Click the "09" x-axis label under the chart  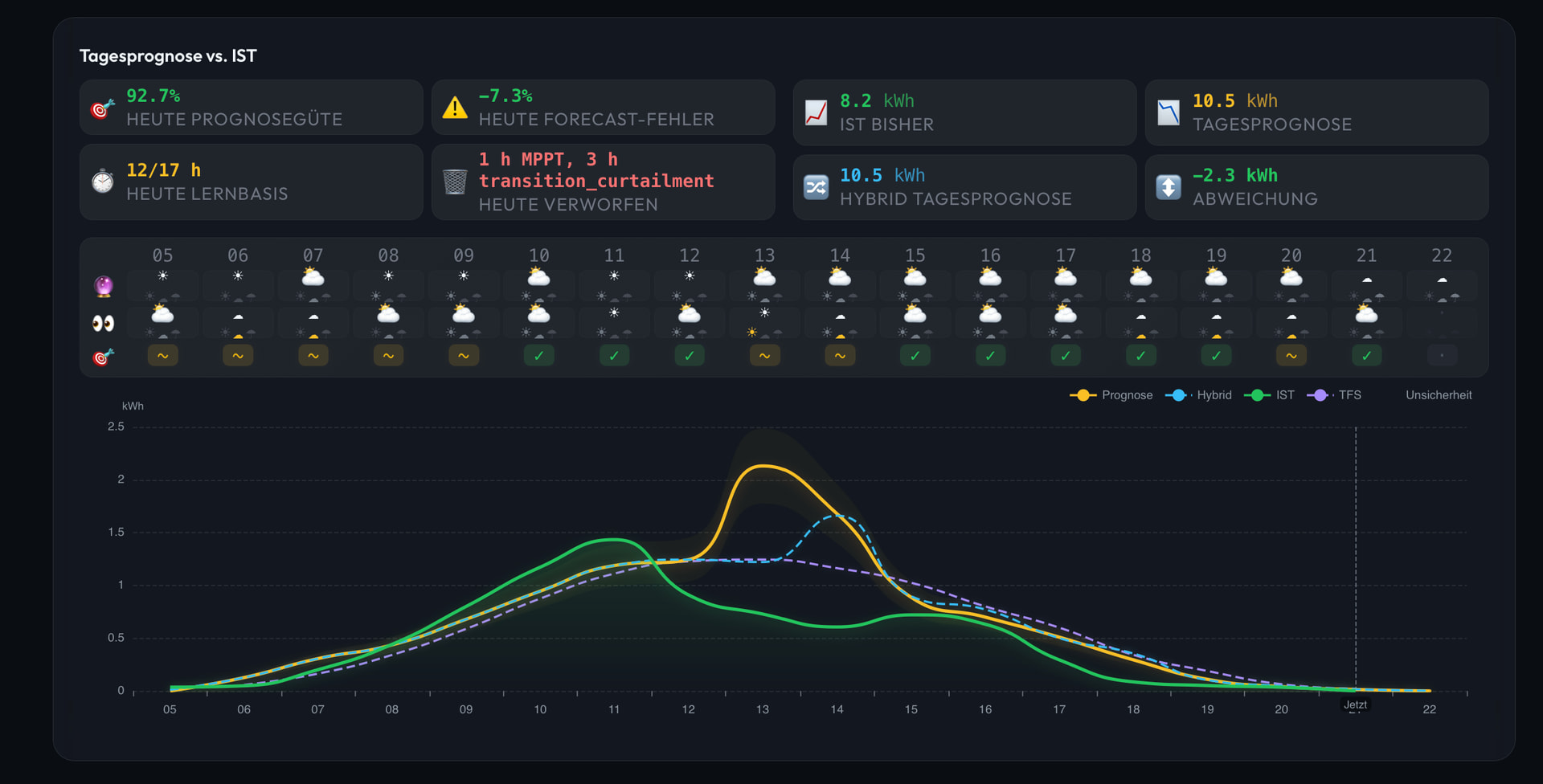pyautogui.click(x=466, y=709)
